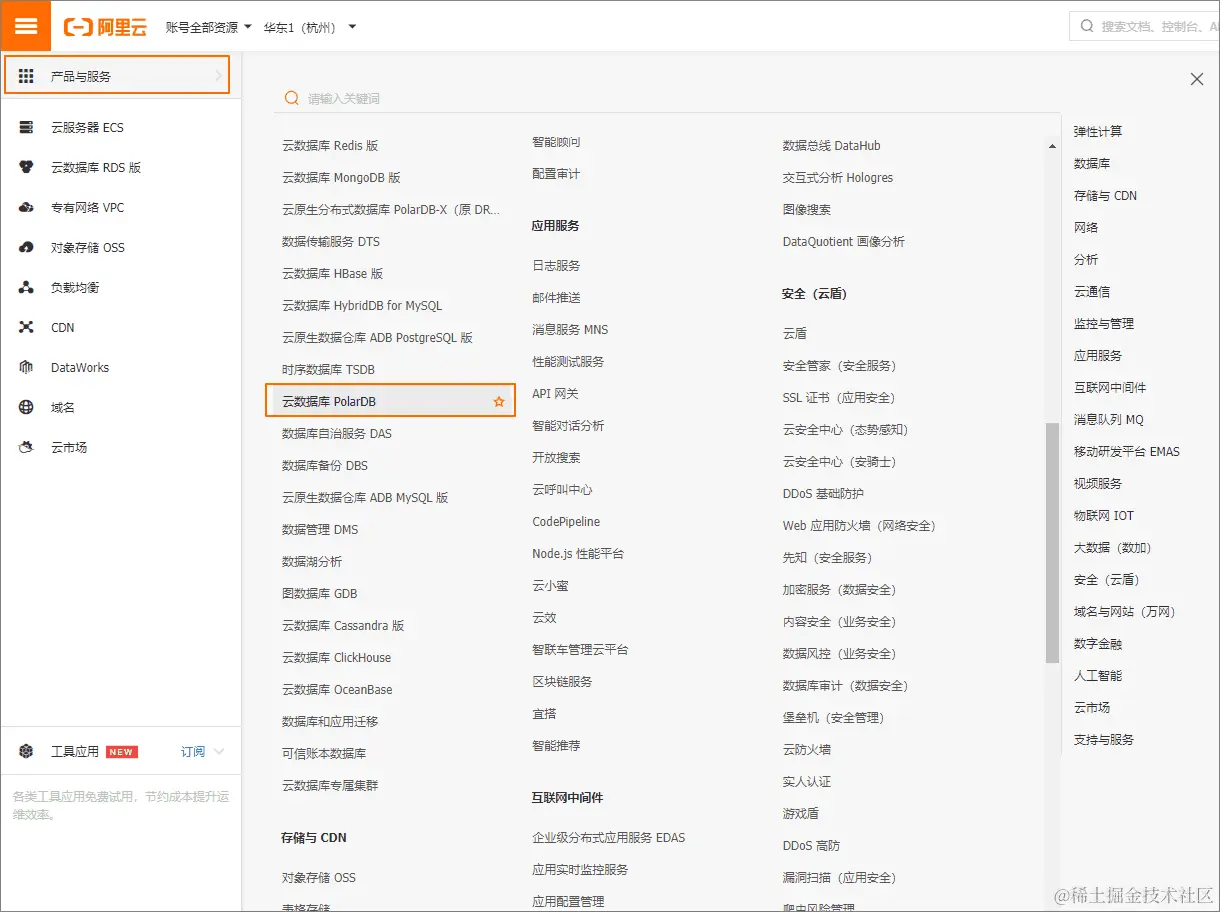The height and width of the screenshot is (912, 1220).
Task: Open 配置审计 link
Action: point(556,173)
